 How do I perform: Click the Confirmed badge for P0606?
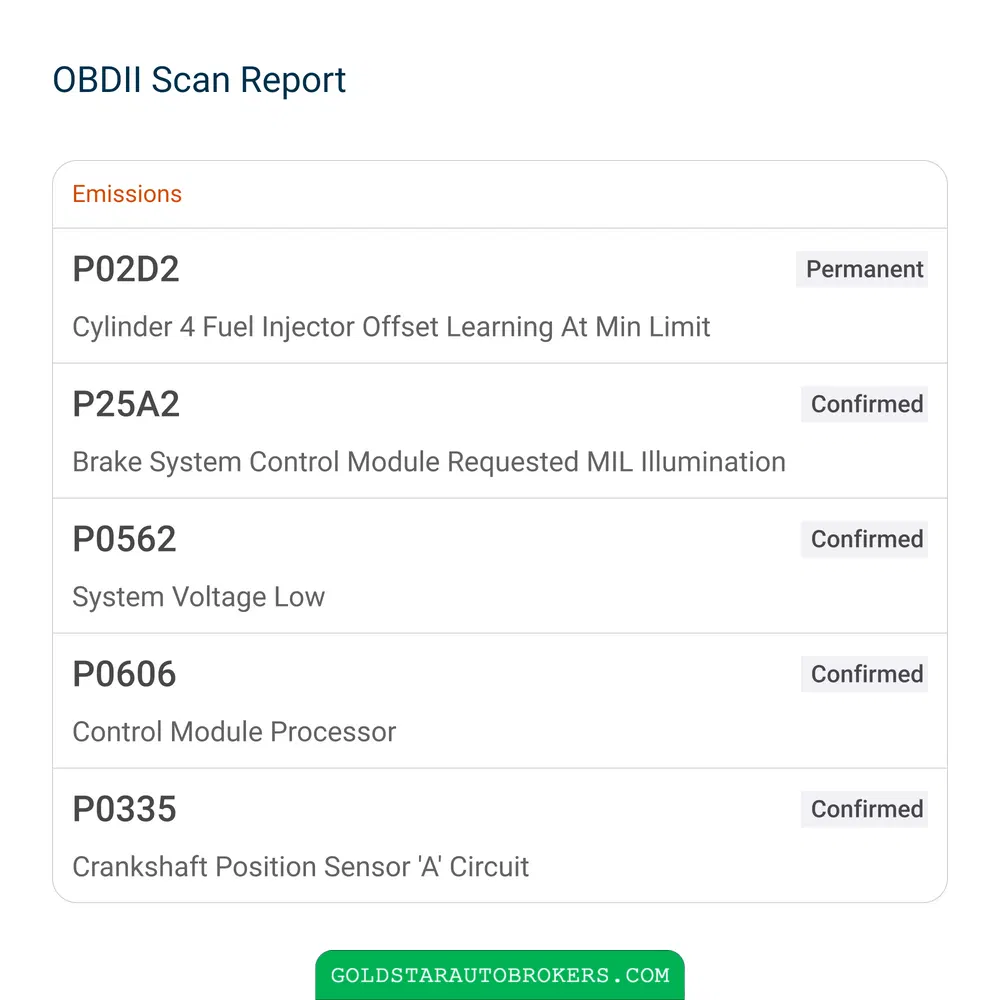pos(864,674)
